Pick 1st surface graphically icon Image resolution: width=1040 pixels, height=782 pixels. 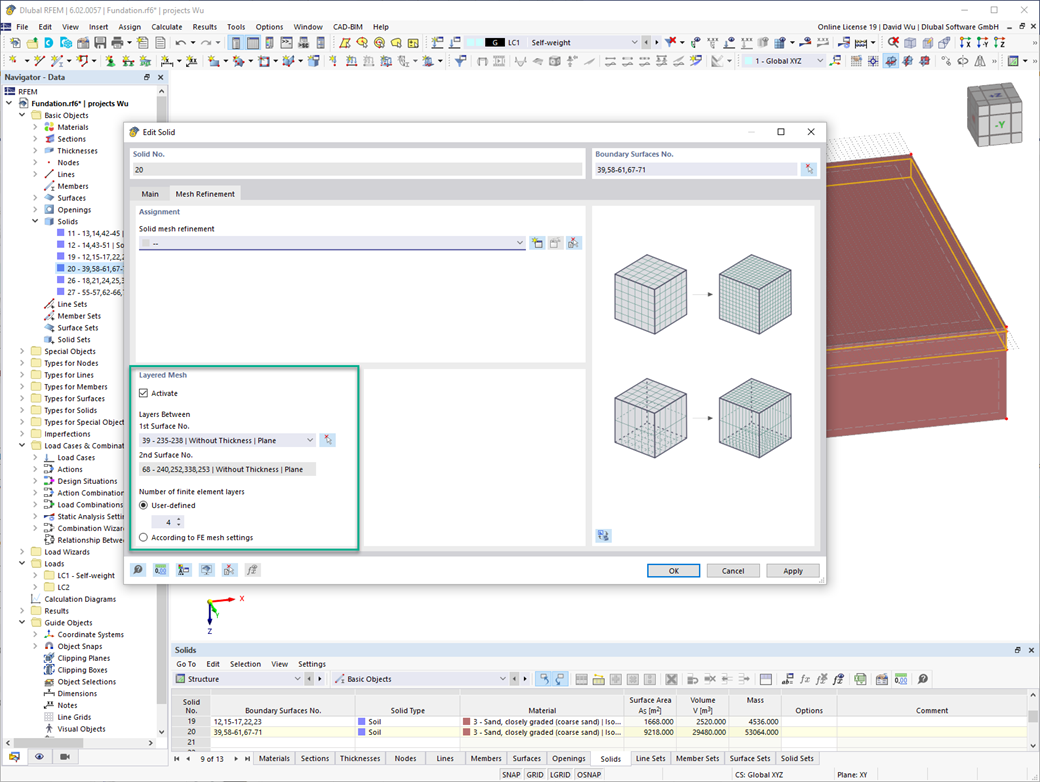pos(328,440)
